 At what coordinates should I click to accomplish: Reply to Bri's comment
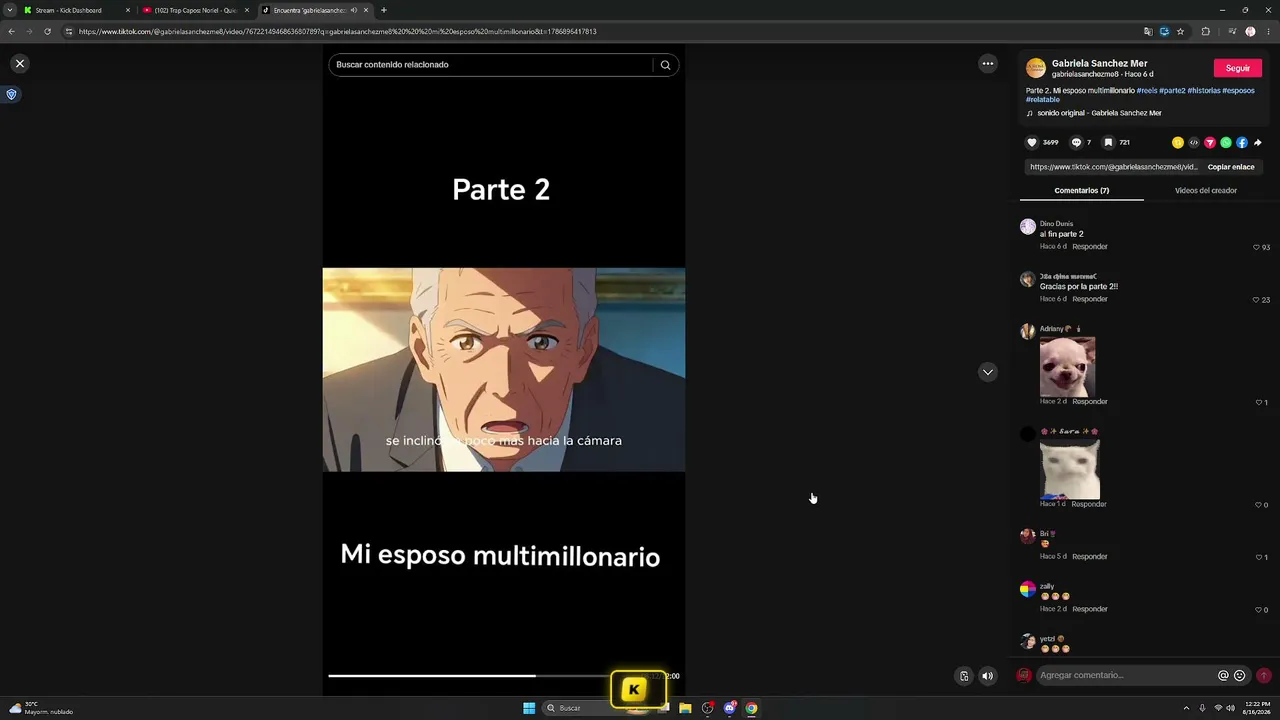click(x=1090, y=556)
